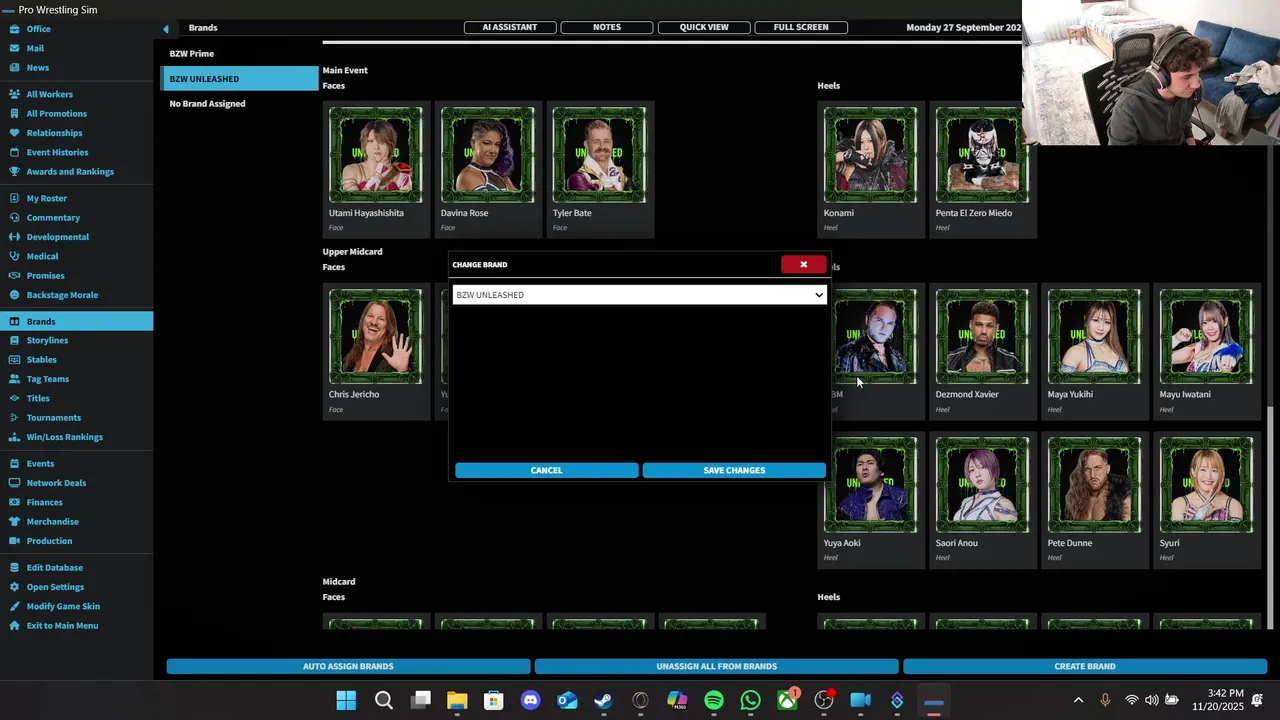Open Modify Game Skin
Screen dimensions: 1280x720
coord(63,607)
